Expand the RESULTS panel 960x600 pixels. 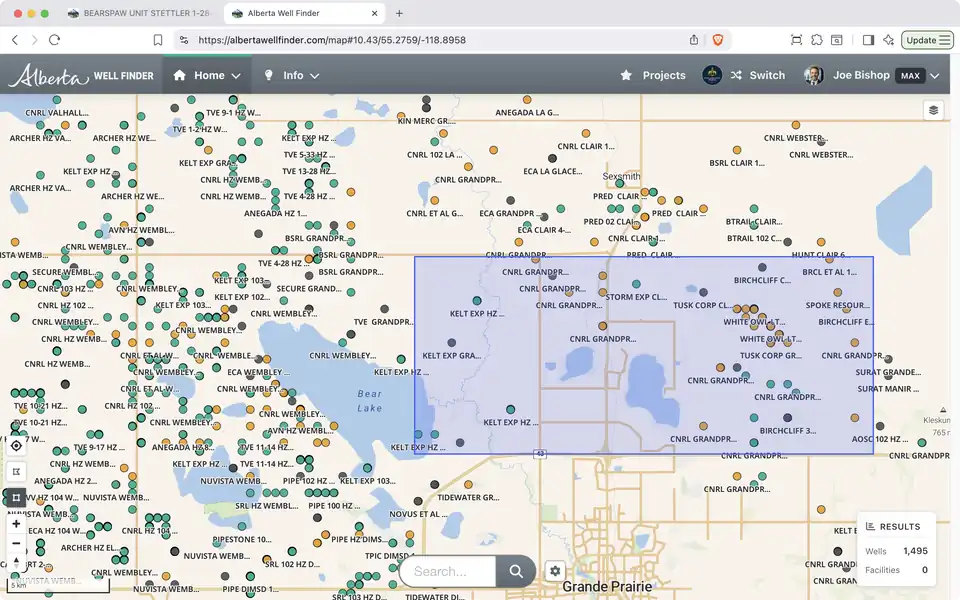893,527
